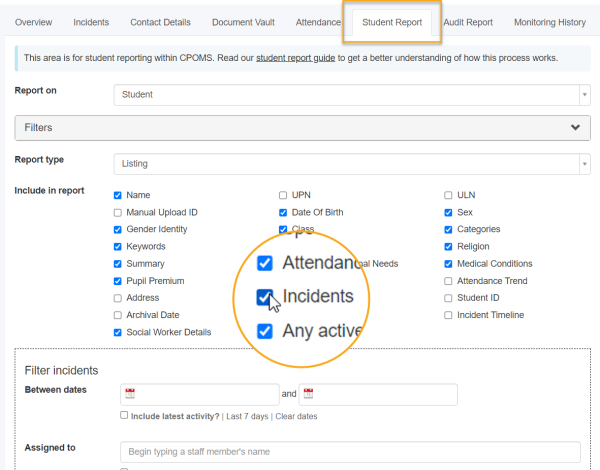This screenshot has width=600, height=470.
Task: Select the Incidents tab
Action: point(92,22)
